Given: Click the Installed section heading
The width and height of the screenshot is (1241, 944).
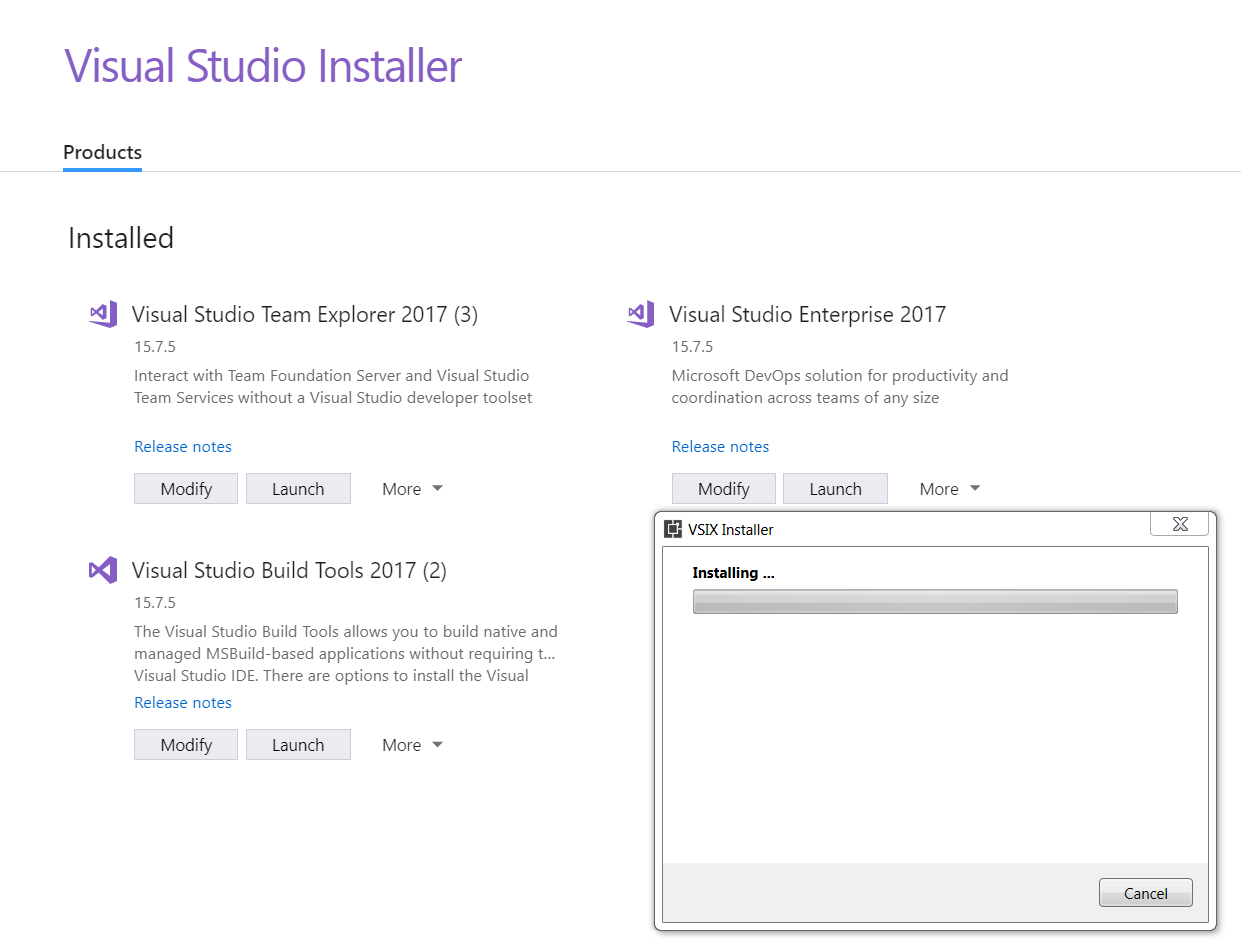Looking at the screenshot, I should 121,238.
